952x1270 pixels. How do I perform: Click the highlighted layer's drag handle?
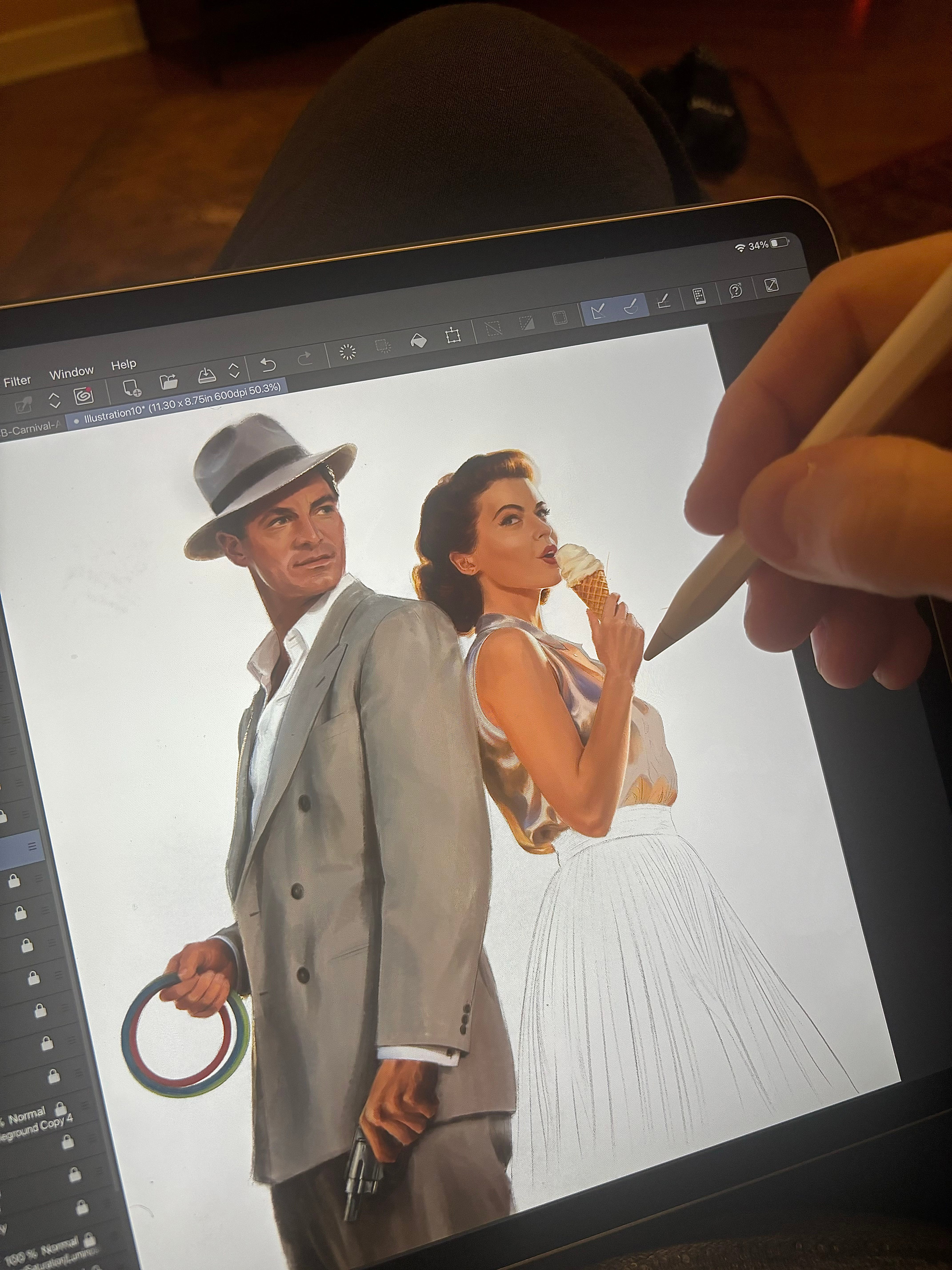click(x=32, y=846)
